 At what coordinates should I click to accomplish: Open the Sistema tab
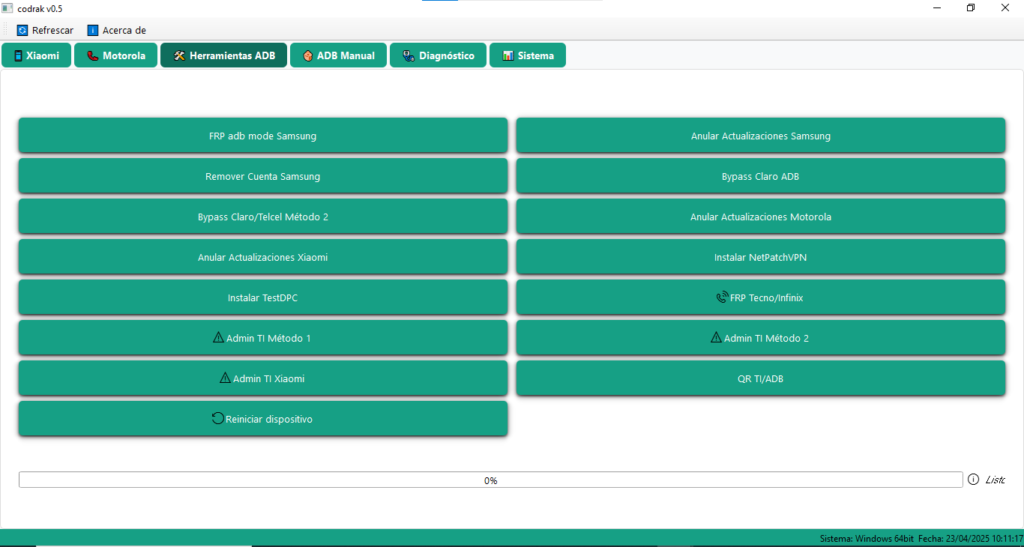point(528,56)
